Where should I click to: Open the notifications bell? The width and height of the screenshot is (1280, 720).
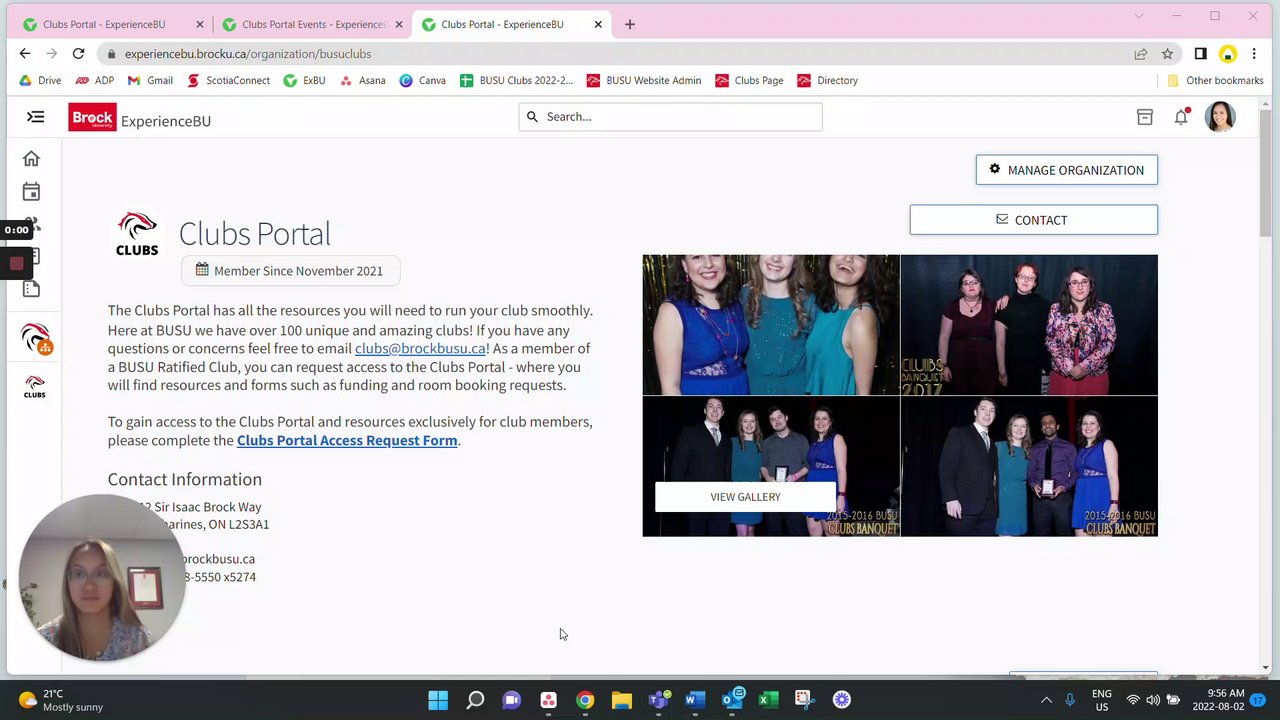pyautogui.click(x=1181, y=117)
